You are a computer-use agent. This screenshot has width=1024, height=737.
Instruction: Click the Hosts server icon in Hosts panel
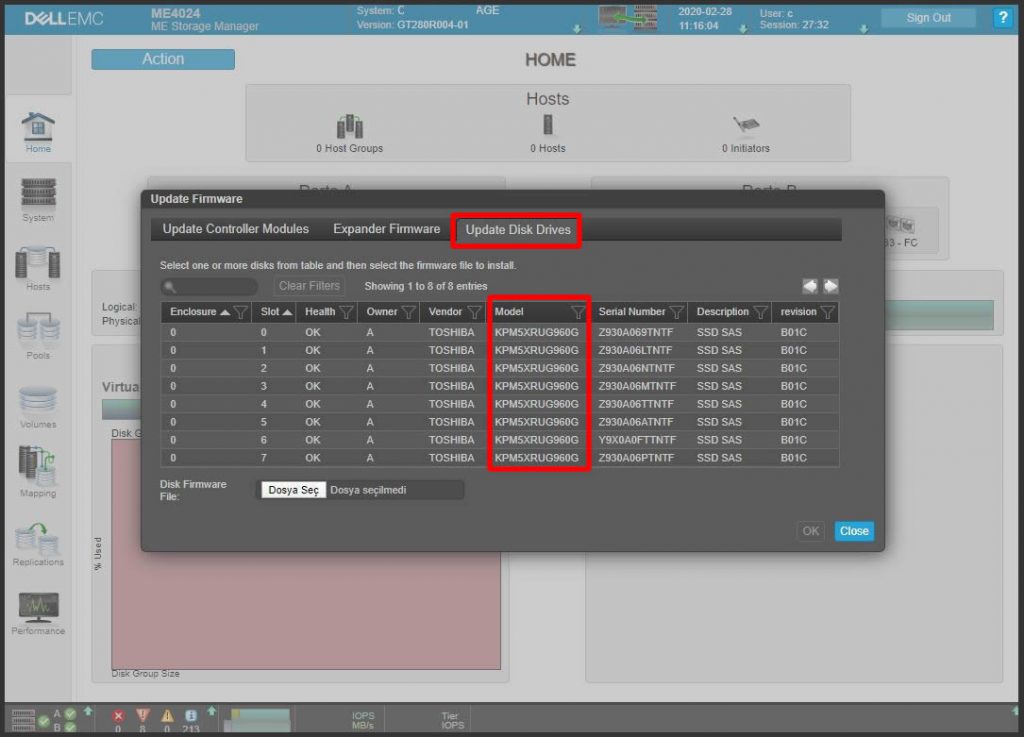tap(547, 124)
